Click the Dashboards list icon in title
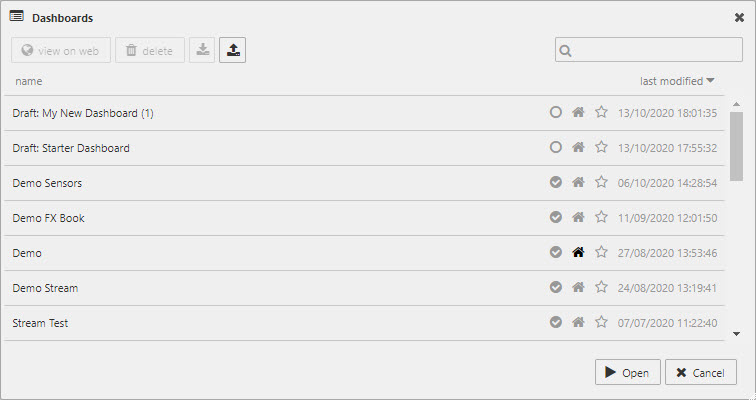Image resolution: width=756 pixels, height=400 pixels. pos(17,17)
